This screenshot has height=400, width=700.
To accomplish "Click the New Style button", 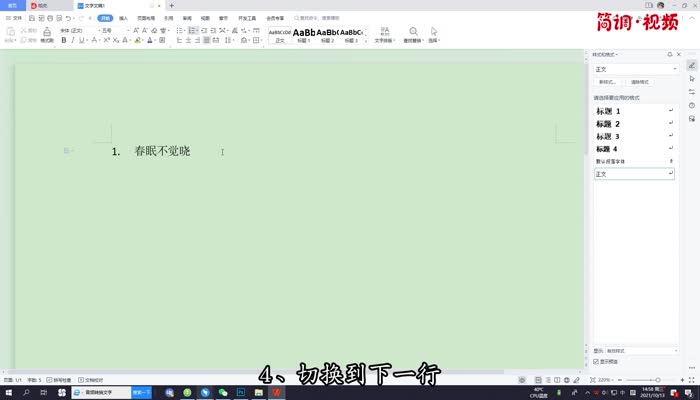I will tap(607, 82).
